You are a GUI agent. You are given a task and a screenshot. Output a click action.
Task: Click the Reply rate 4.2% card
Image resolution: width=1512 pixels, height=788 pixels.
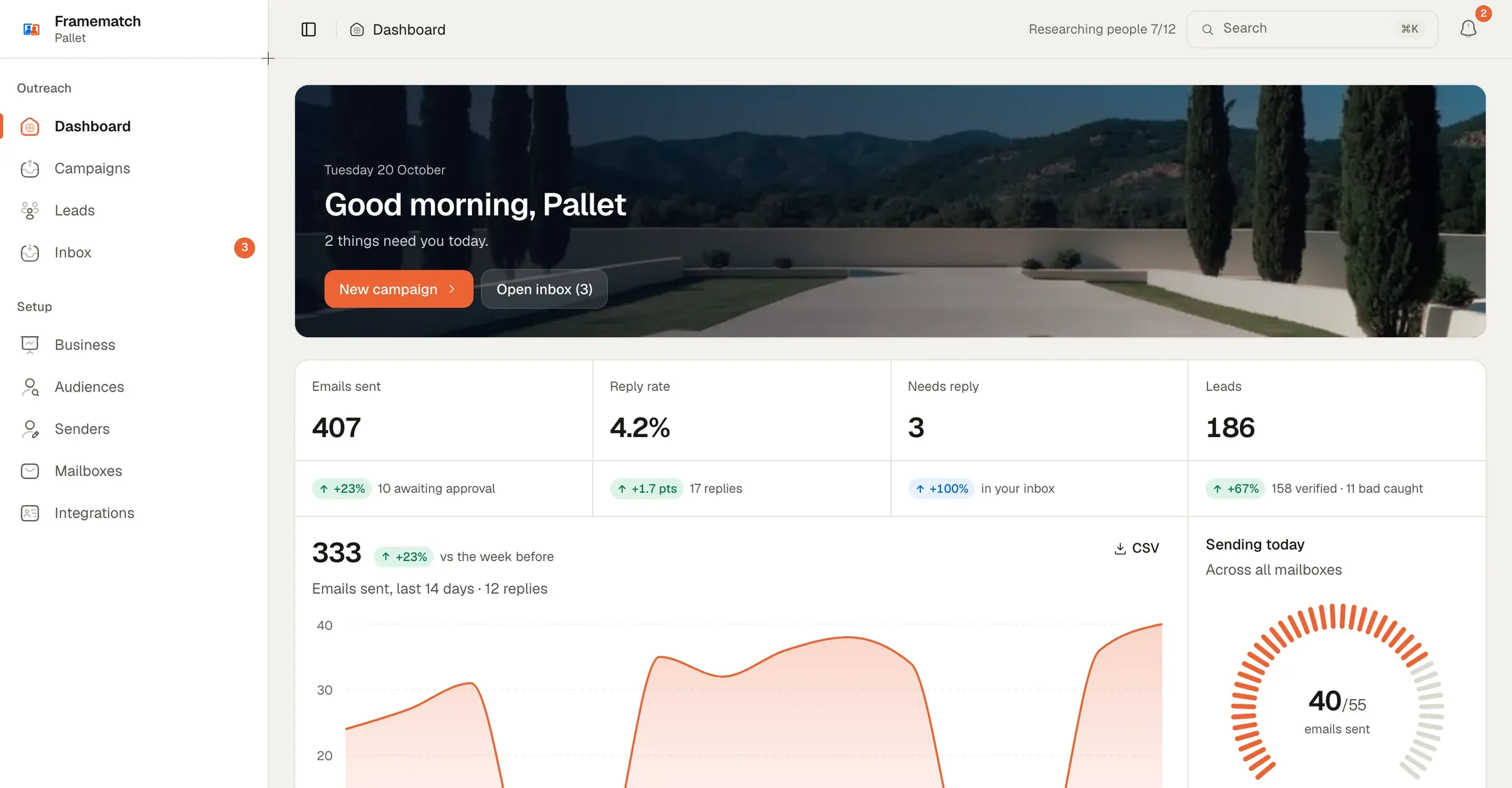pyautogui.click(x=742, y=410)
